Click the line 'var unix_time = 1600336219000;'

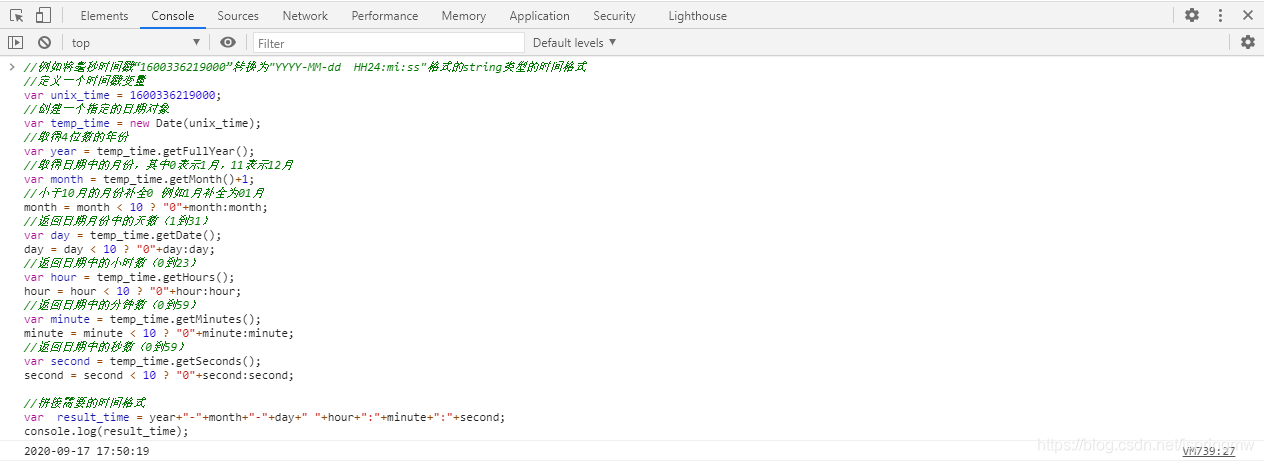click(x=123, y=95)
